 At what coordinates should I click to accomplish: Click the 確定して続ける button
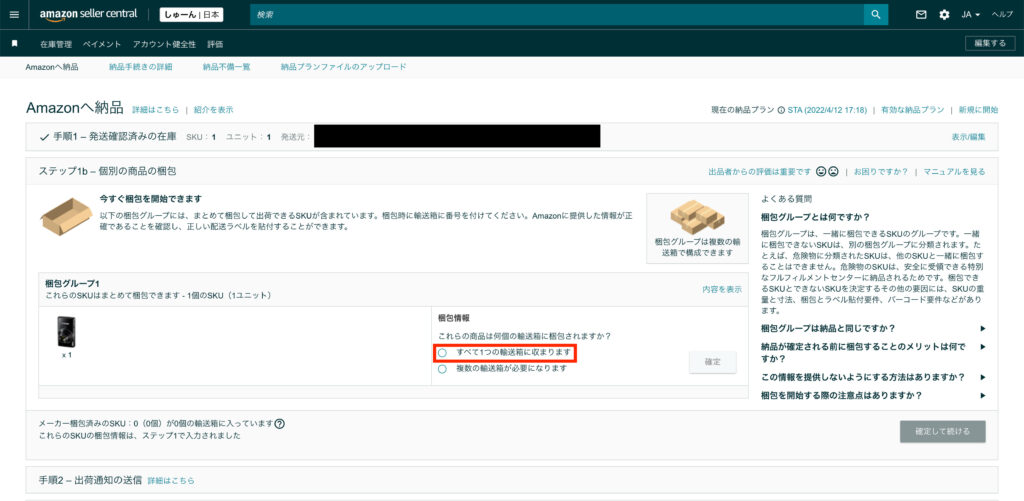(942, 432)
